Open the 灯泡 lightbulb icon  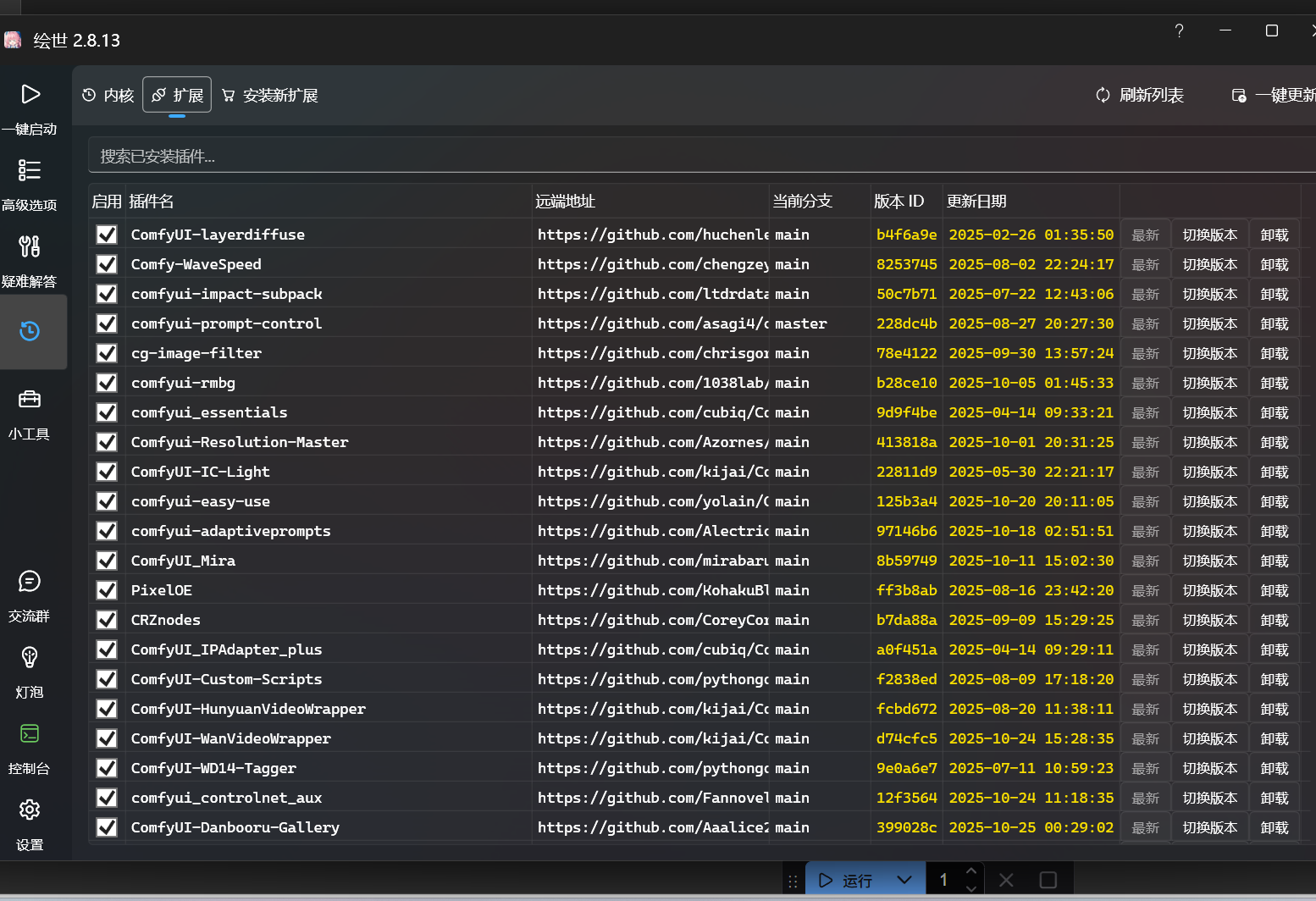pyautogui.click(x=30, y=657)
